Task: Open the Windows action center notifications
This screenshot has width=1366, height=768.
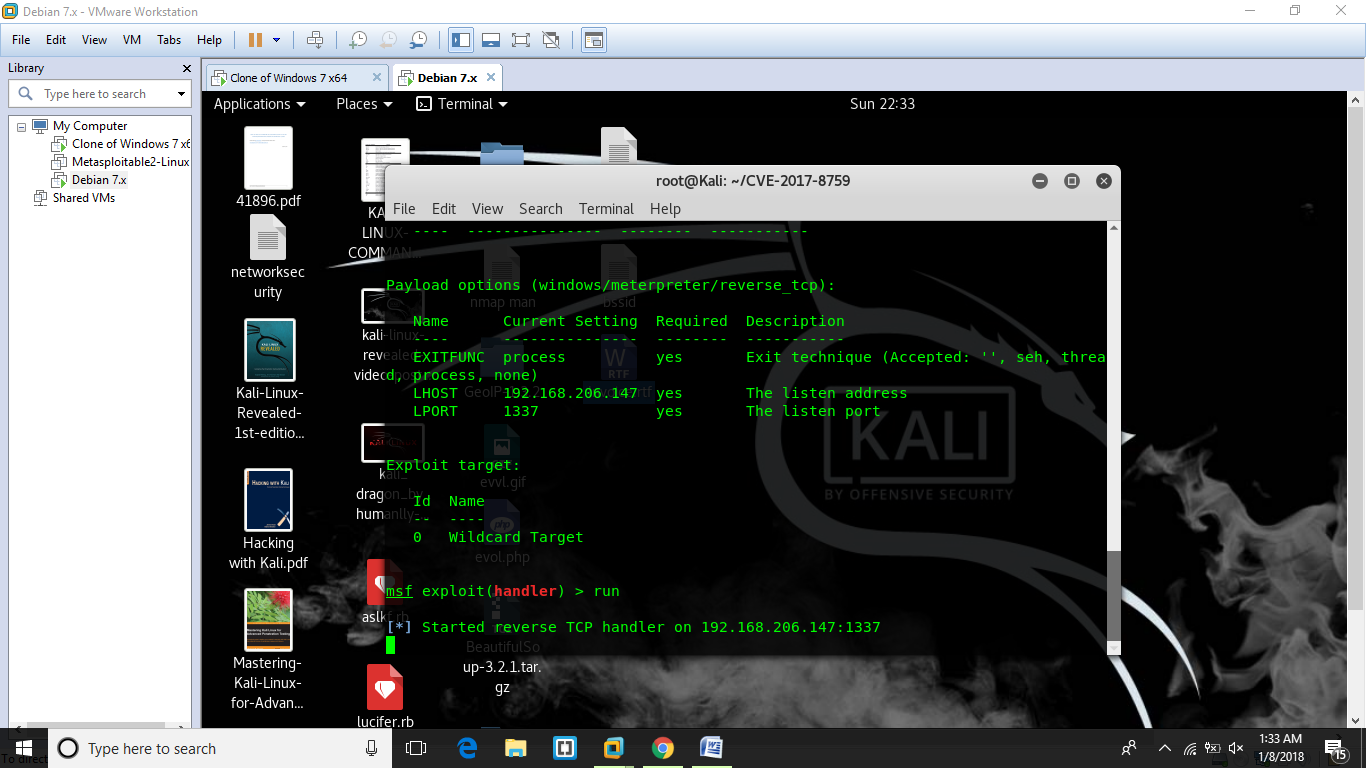Action: 1334,748
